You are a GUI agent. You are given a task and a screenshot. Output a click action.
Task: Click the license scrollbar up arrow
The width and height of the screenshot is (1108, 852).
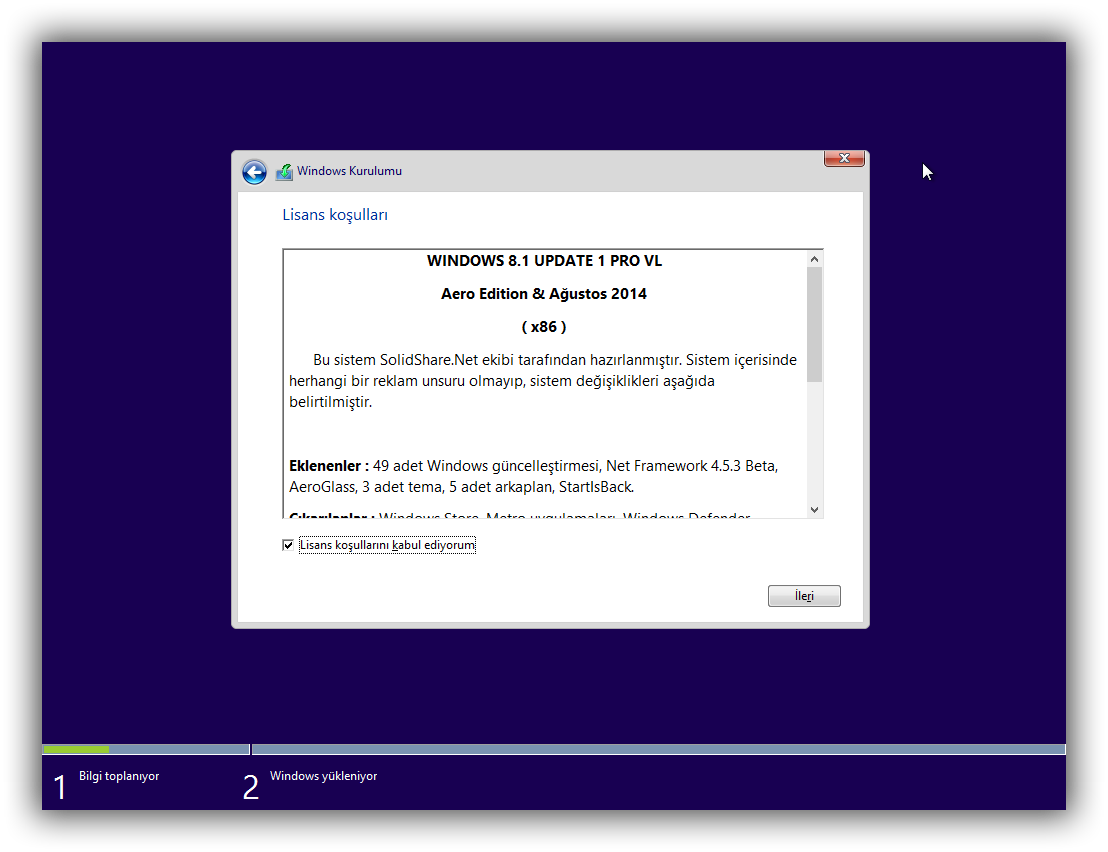[814, 259]
